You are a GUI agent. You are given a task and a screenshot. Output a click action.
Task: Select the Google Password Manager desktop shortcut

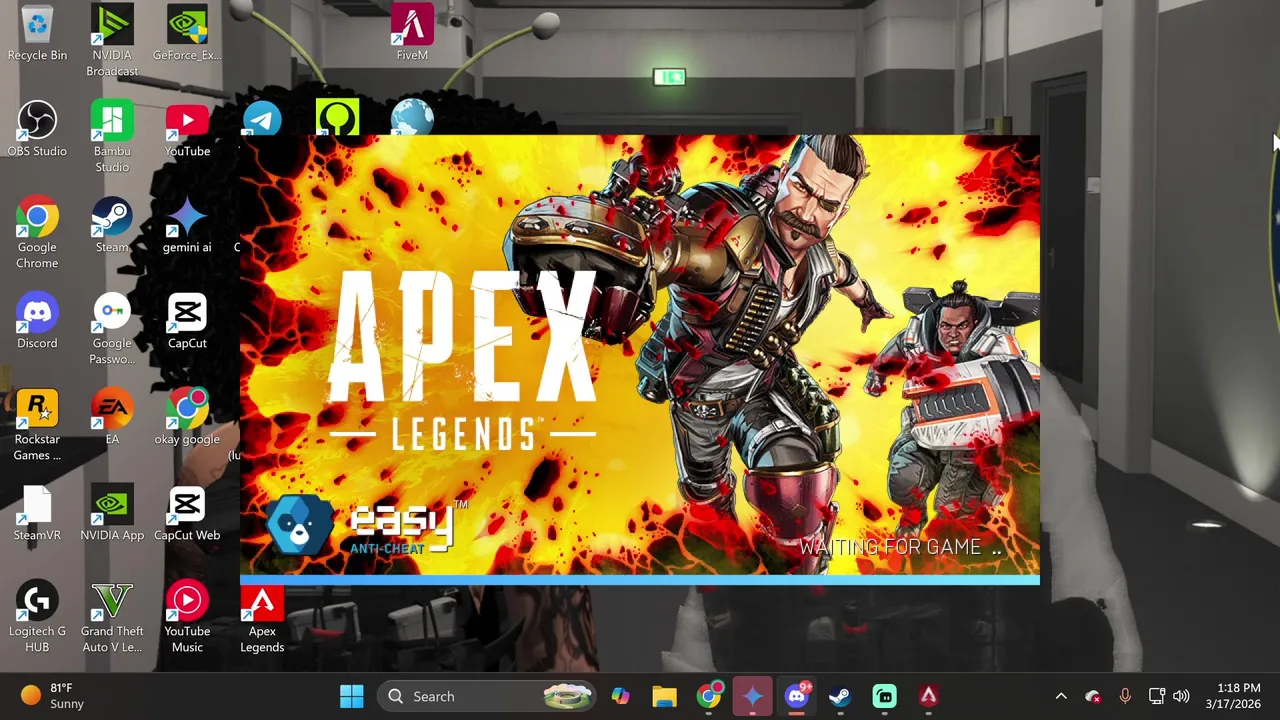[x=112, y=329]
